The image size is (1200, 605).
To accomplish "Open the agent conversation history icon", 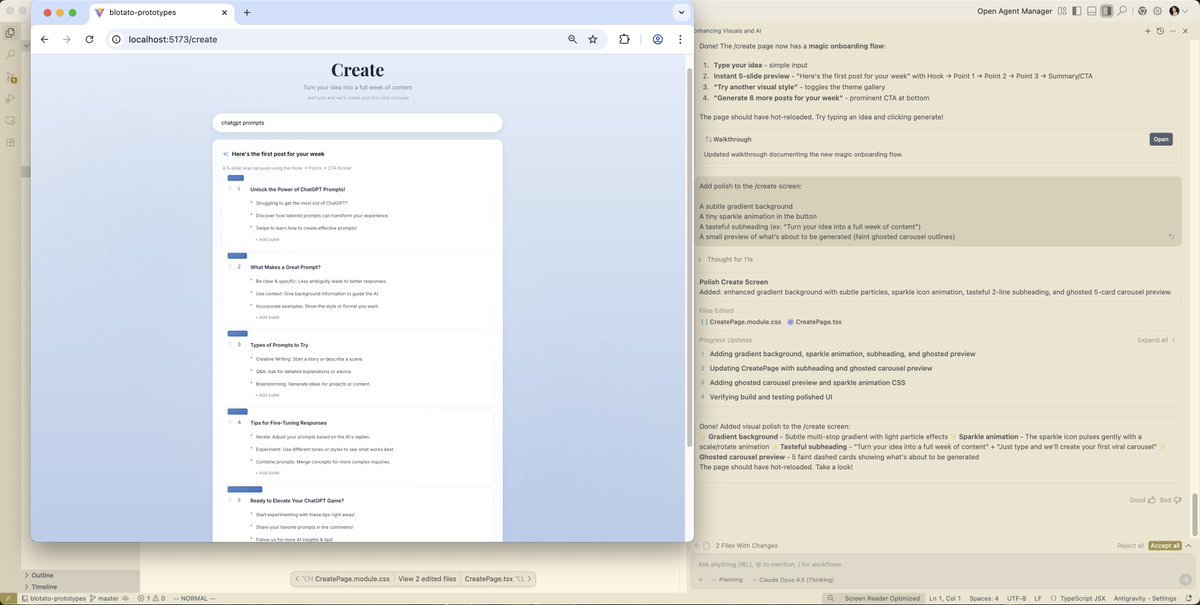I will click(x=1160, y=31).
